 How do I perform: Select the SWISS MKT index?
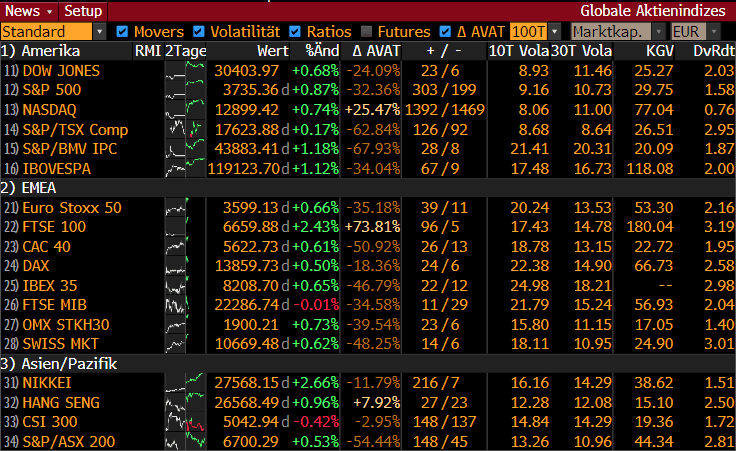[61, 344]
